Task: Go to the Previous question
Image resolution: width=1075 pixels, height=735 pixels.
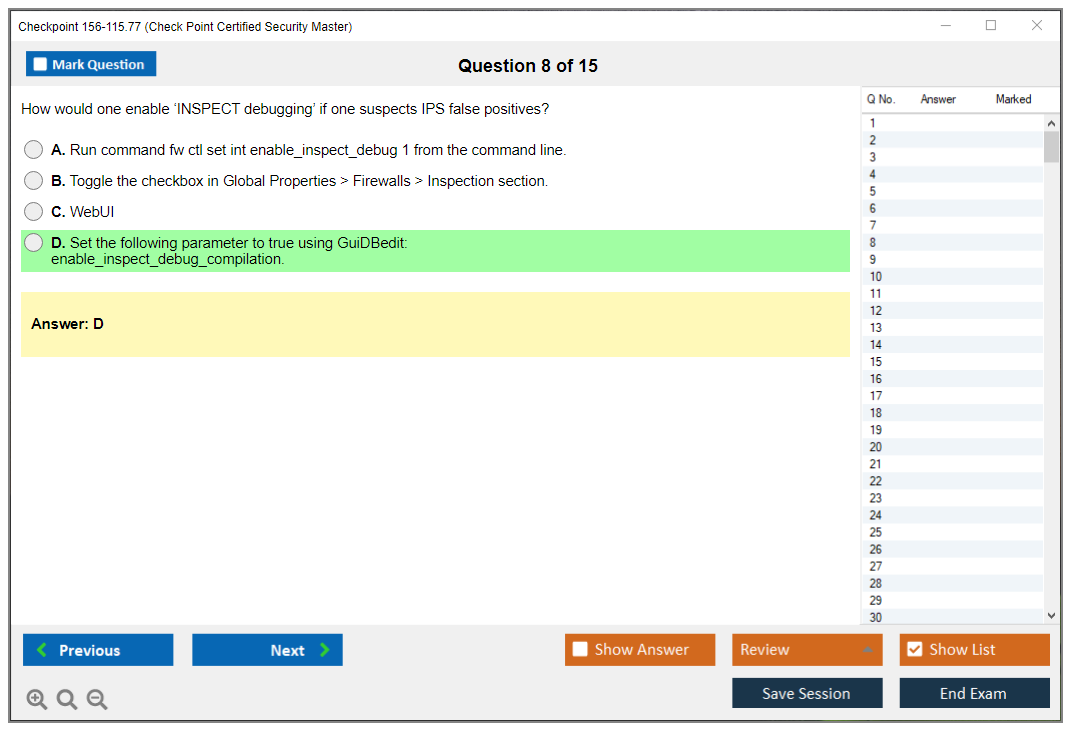Action: tap(98, 650)
